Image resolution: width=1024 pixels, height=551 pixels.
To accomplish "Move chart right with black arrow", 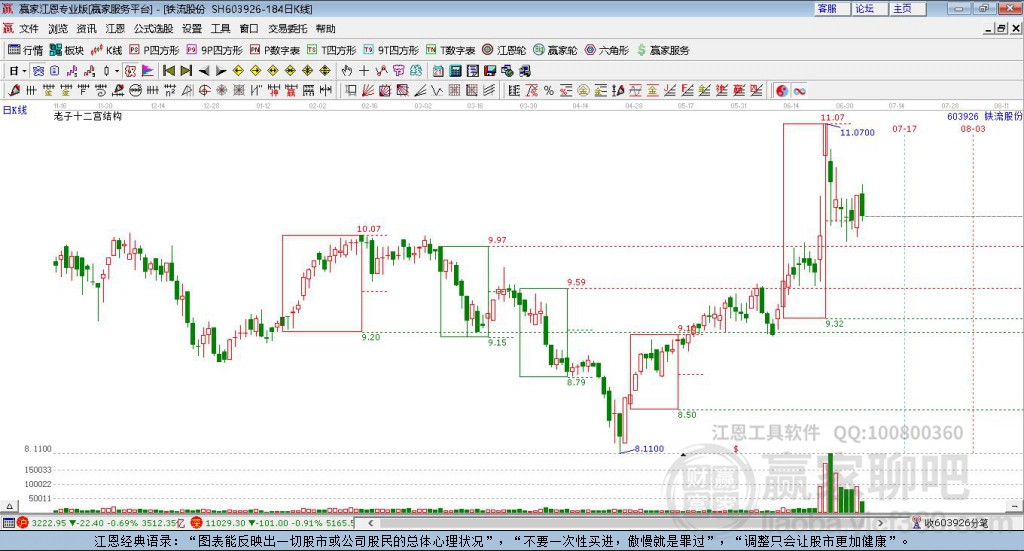I will [221, 71].
